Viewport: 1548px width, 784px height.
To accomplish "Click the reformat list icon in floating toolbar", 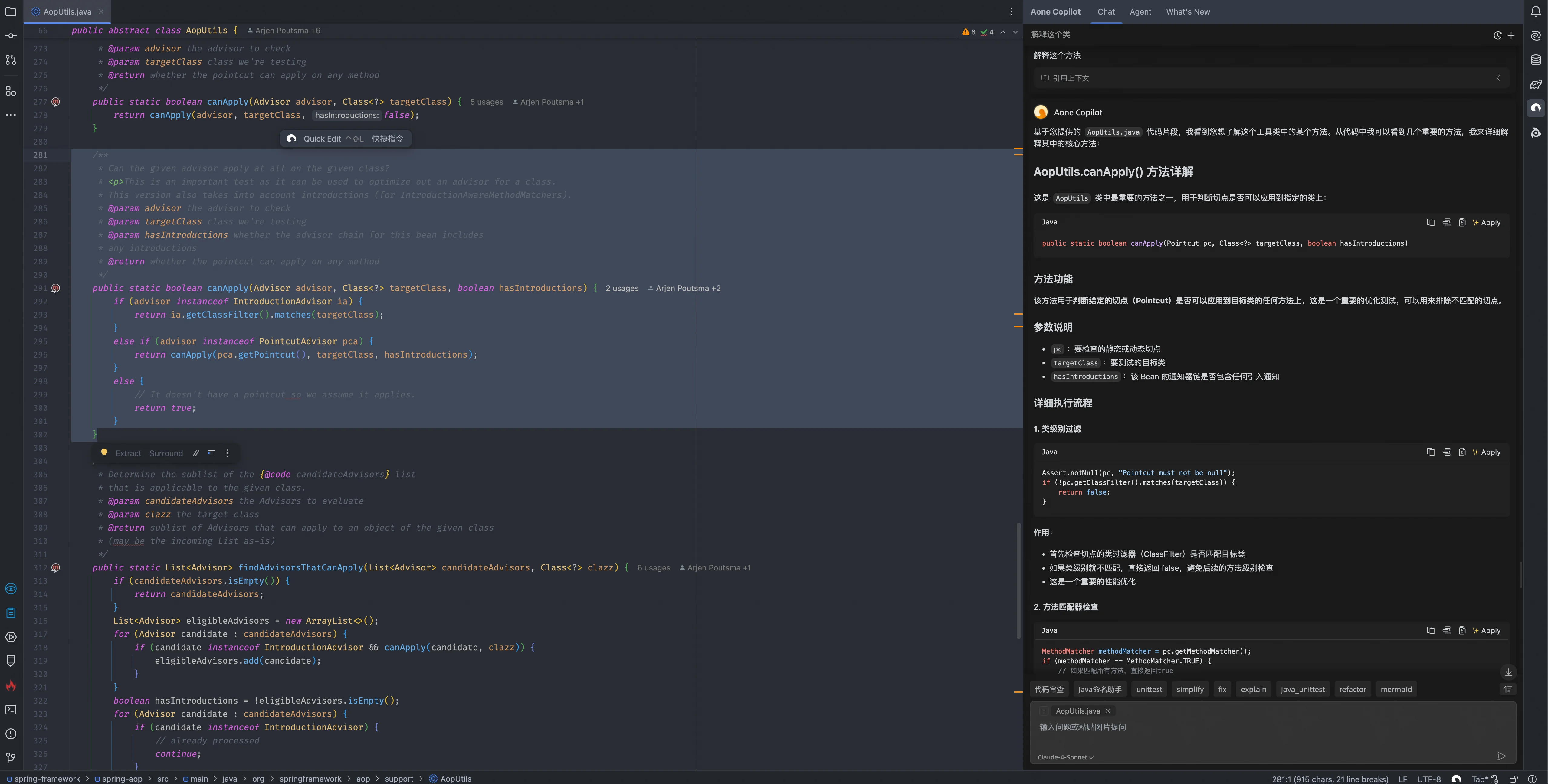I will pos(212,454).
